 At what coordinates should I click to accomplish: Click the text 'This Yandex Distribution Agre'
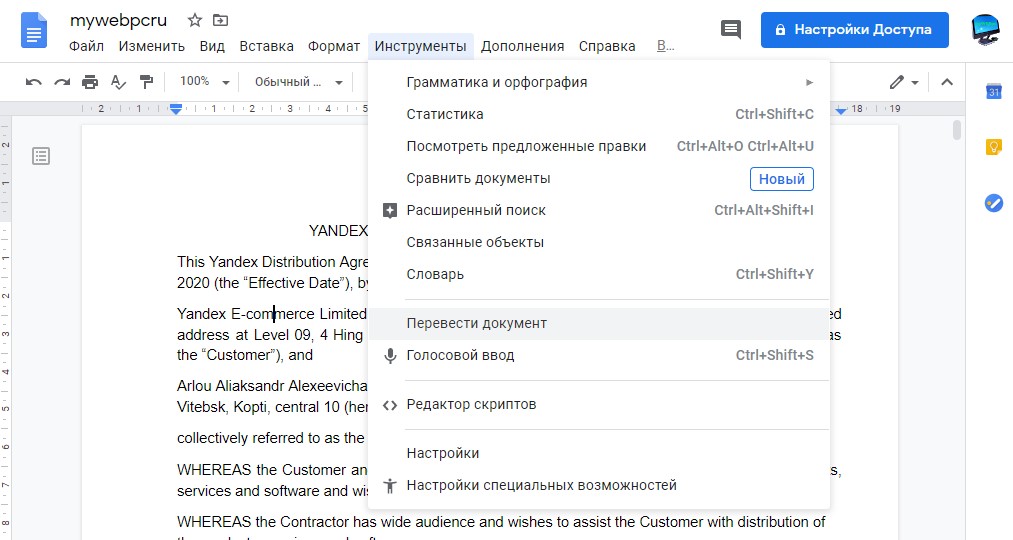(x=272, y=262)
